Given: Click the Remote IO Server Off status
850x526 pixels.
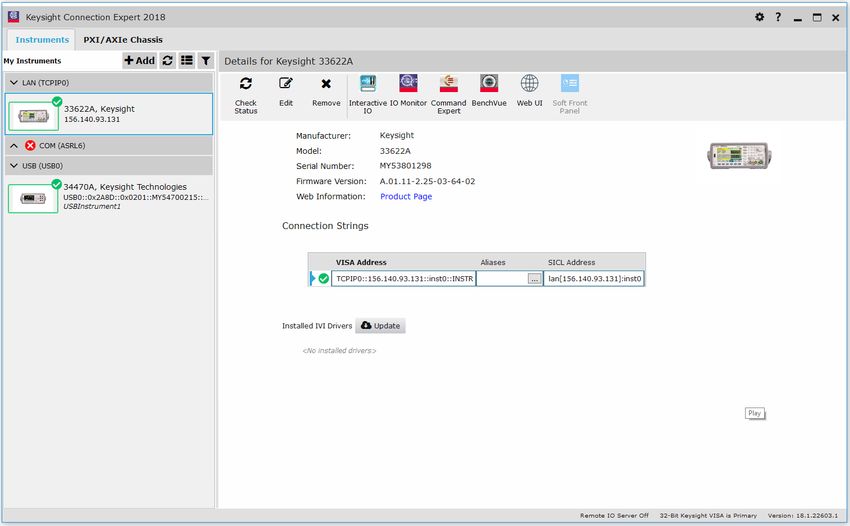Looking at the screenshot, I should 614,516.
